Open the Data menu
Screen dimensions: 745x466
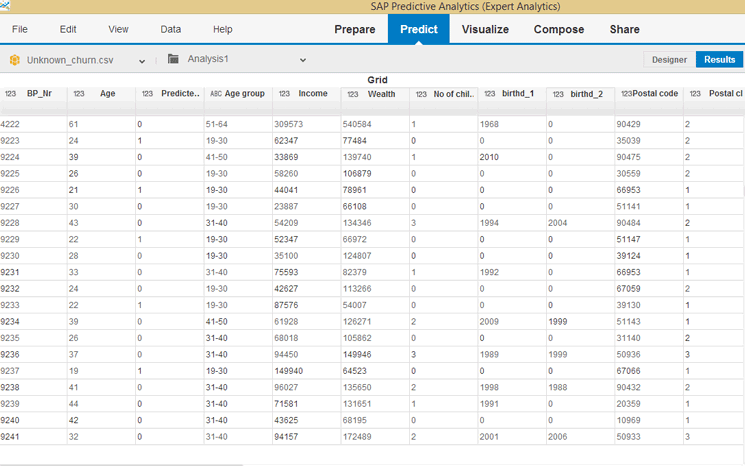(x=171, y=29)
